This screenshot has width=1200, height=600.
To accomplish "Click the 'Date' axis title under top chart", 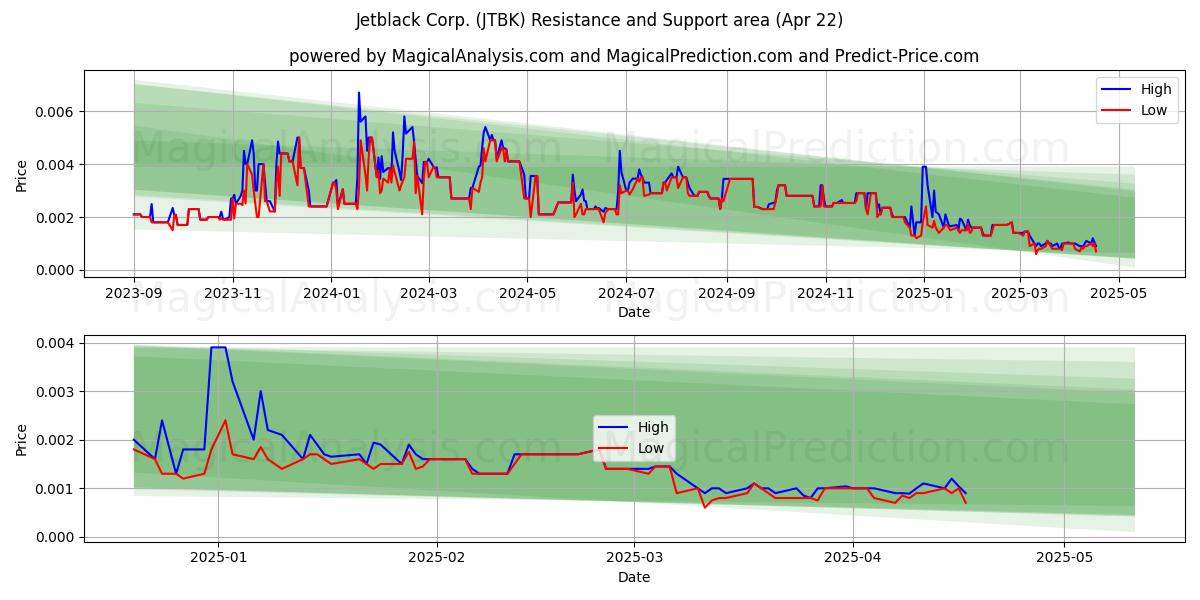I will pyautogui.click(x=634, y=312).
